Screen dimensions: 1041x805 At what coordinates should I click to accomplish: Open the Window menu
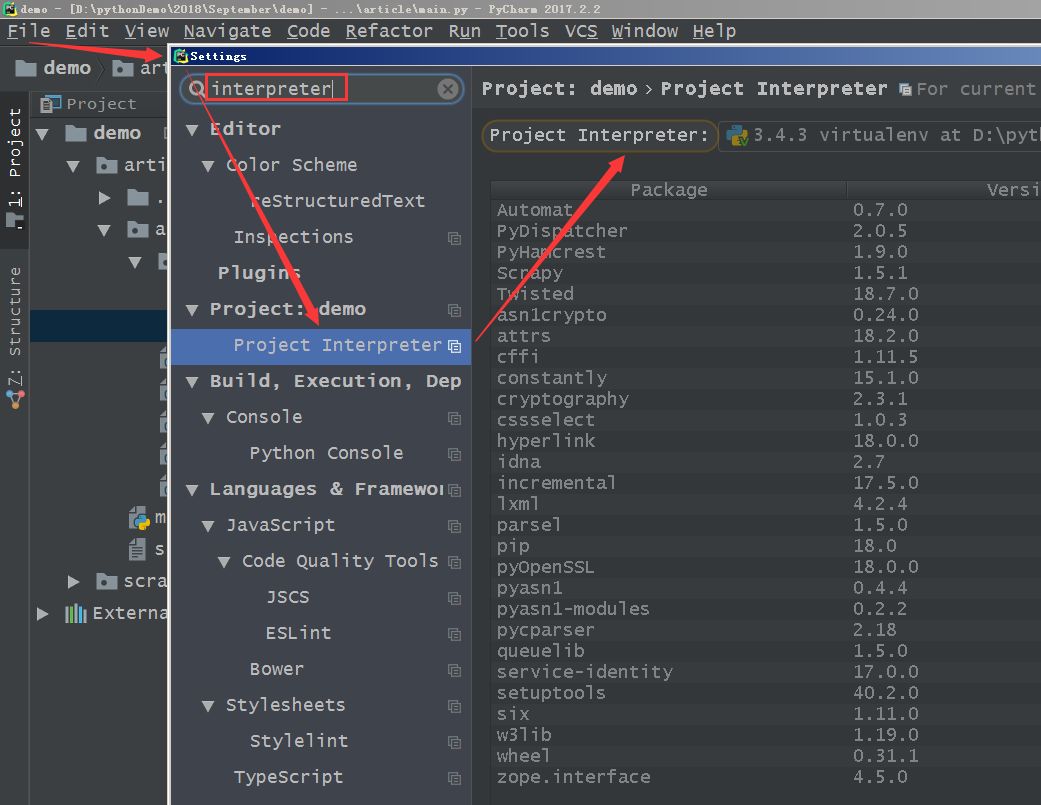click(645, 31)
